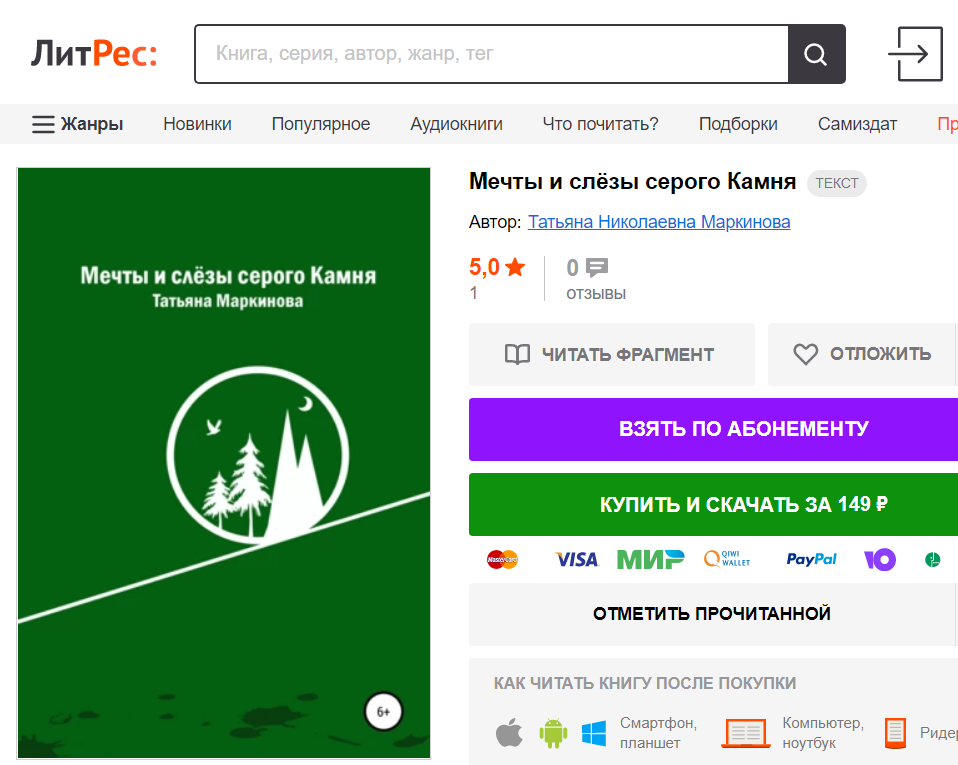
Task: Click the MasterCard payment icon
Action: [502, 559]
